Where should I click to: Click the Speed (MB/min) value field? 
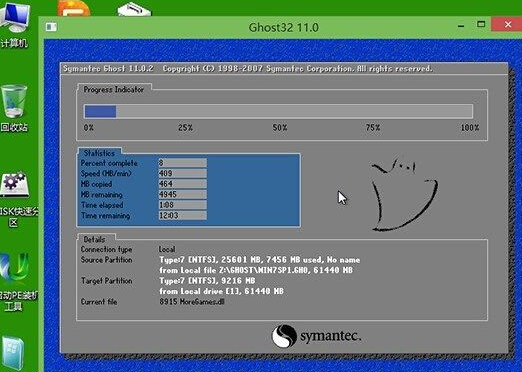tap(182, 173)
